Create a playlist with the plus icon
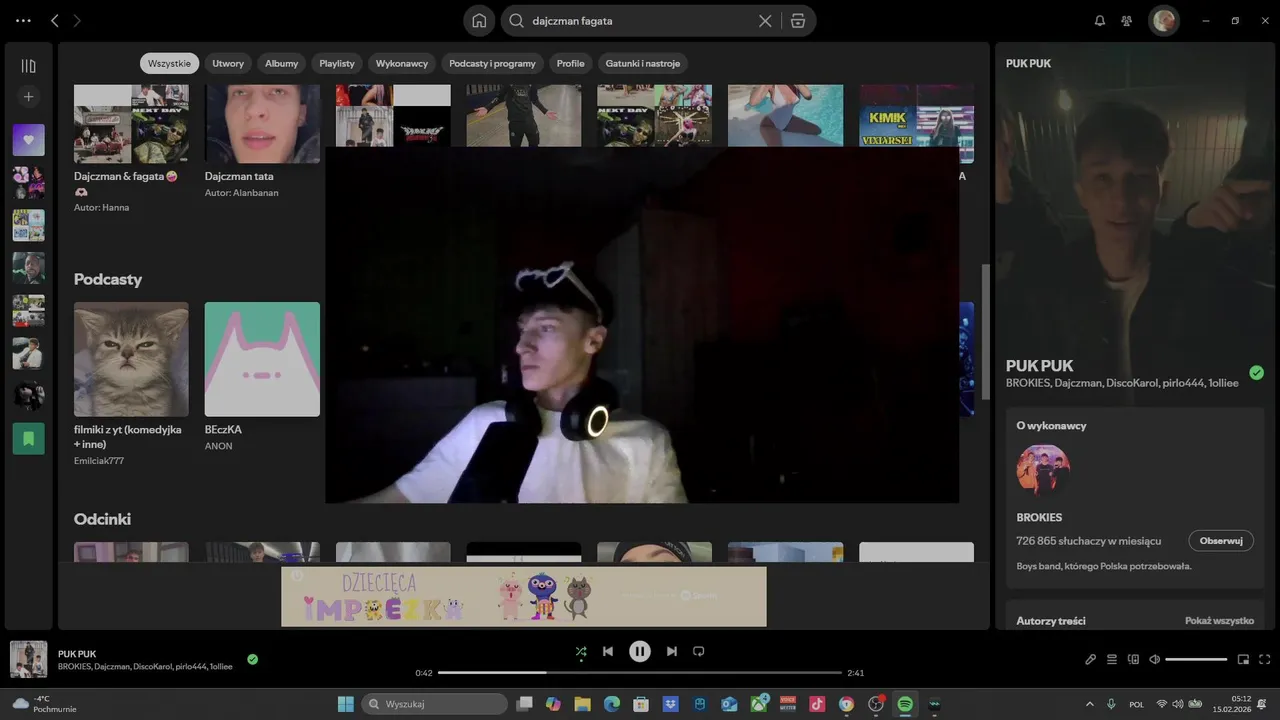This screenshot has width=1280, height=720. coord(28,97)
